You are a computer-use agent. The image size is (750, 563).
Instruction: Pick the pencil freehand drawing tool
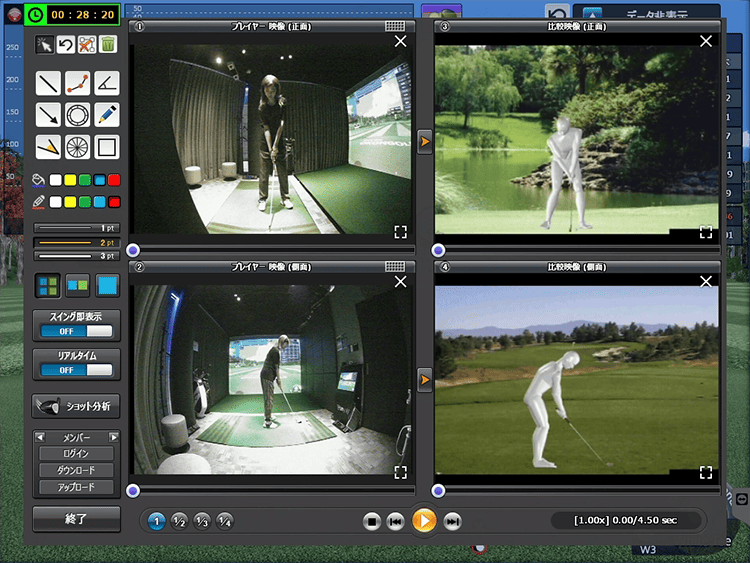click(x=107, y=115)
